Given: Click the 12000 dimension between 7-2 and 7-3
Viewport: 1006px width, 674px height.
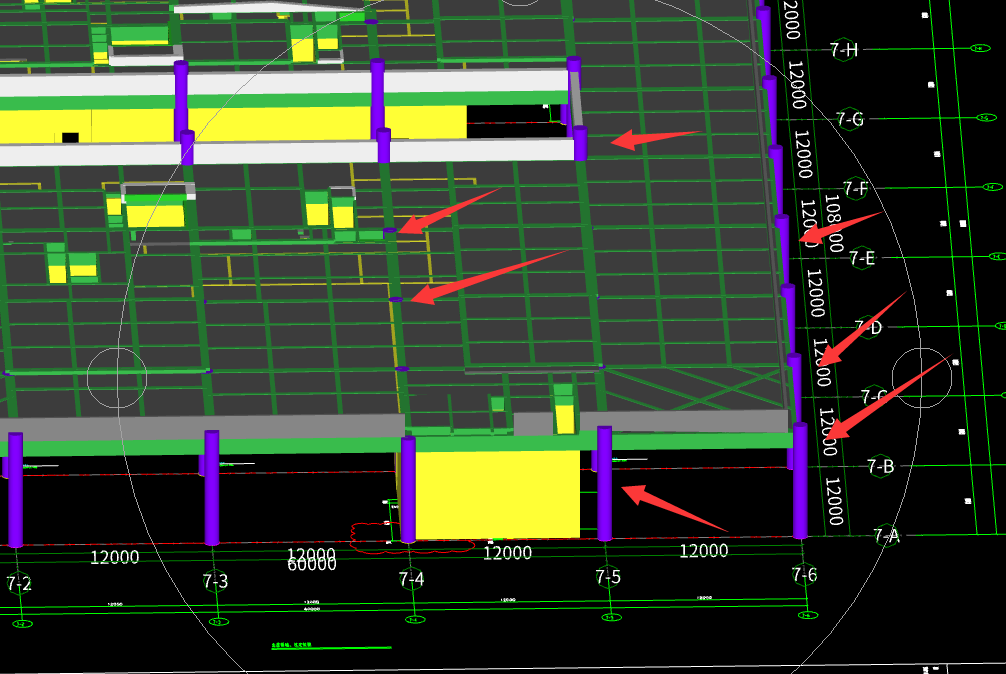Looking at the screenshot, I should point(114,557).
